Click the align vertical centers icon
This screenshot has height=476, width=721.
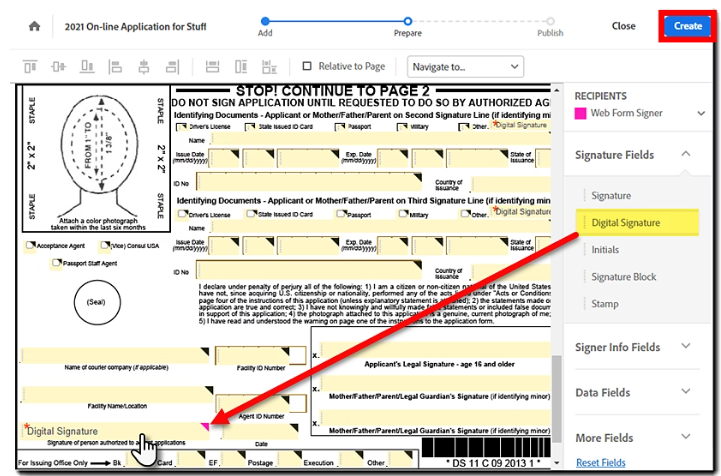tap(56, 67)
